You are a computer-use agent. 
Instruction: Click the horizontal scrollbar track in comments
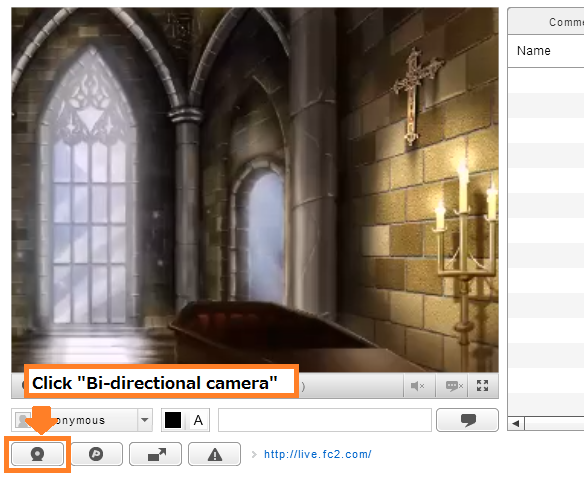pos(554,424)
